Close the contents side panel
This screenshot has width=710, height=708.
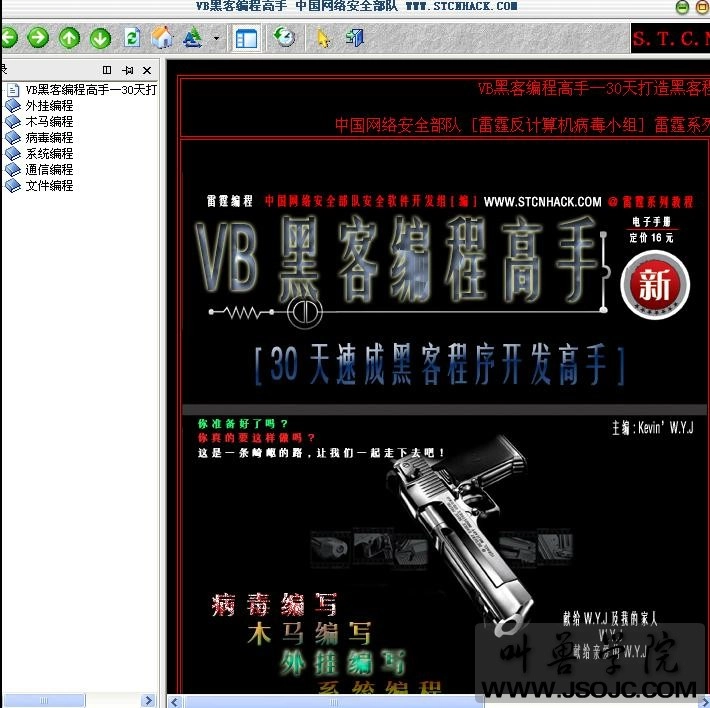(x=147, y=70)
